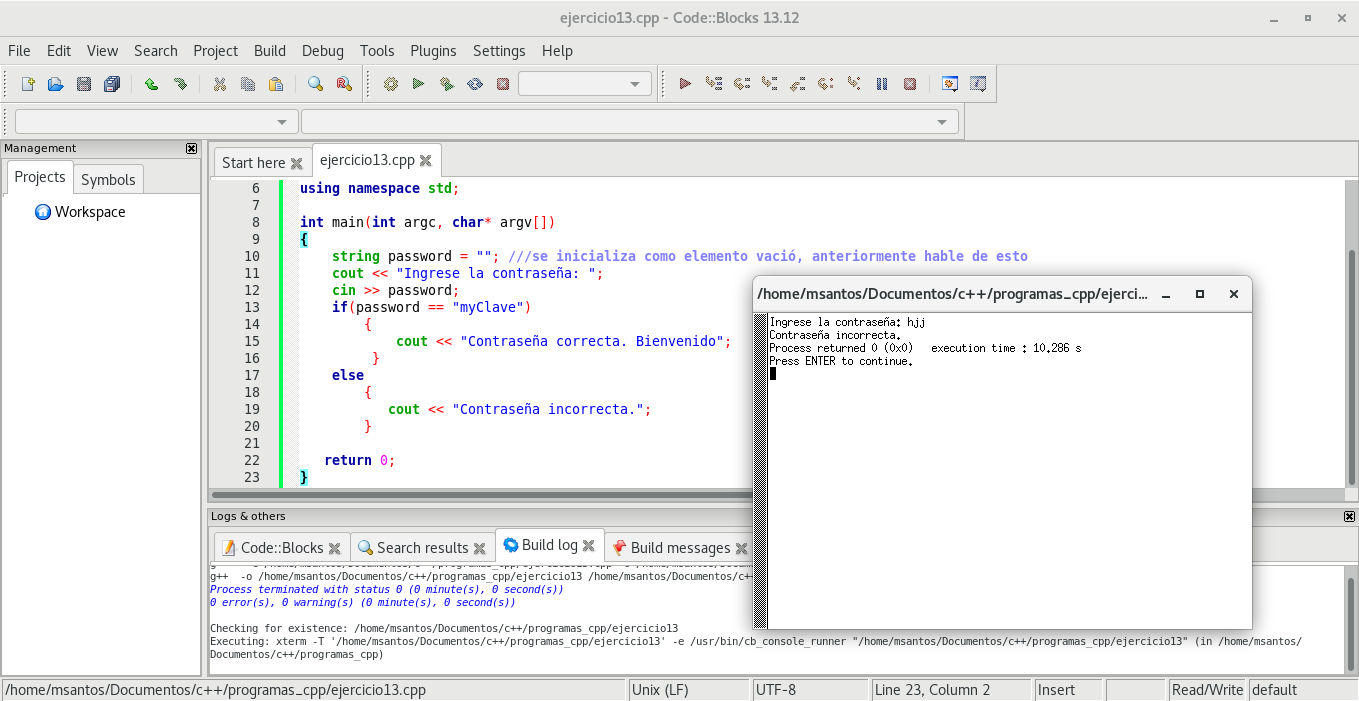Open the Debugging windows icon menu
1359x701 pixels.
pos(950,84)
